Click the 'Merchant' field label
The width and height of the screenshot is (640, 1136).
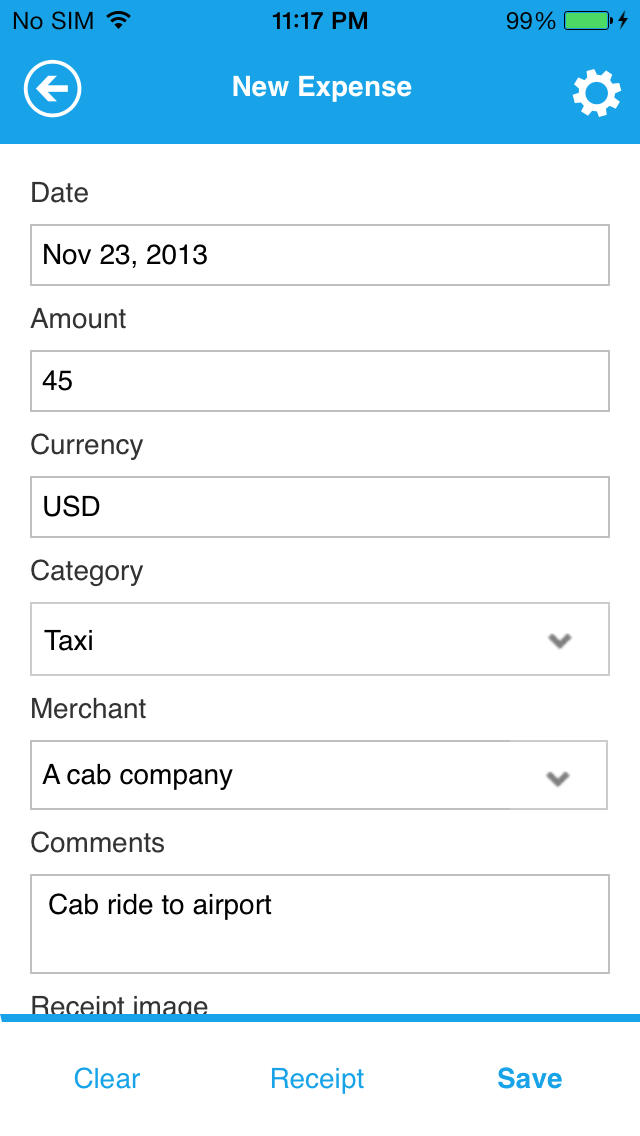point(88,709)
